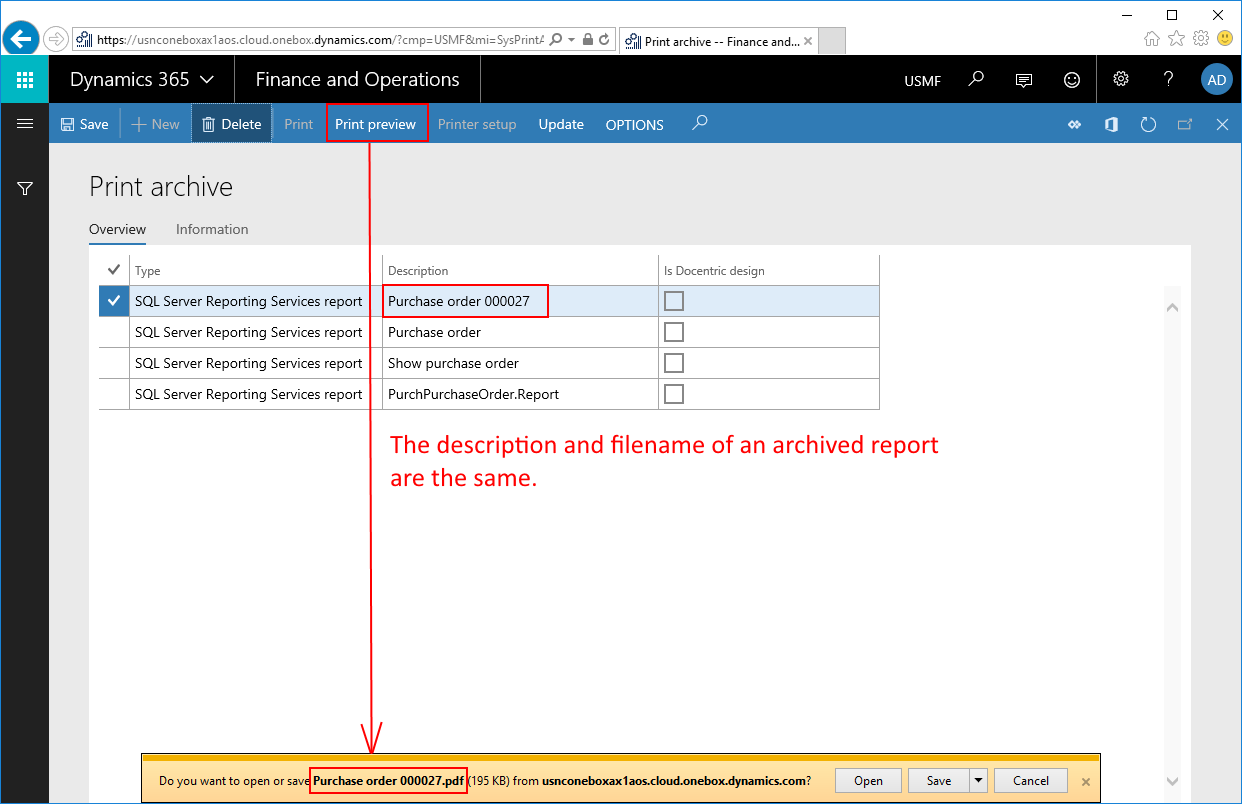
Task: Click the grid scroll up arrow
Action: click(x=1173, y=308)
